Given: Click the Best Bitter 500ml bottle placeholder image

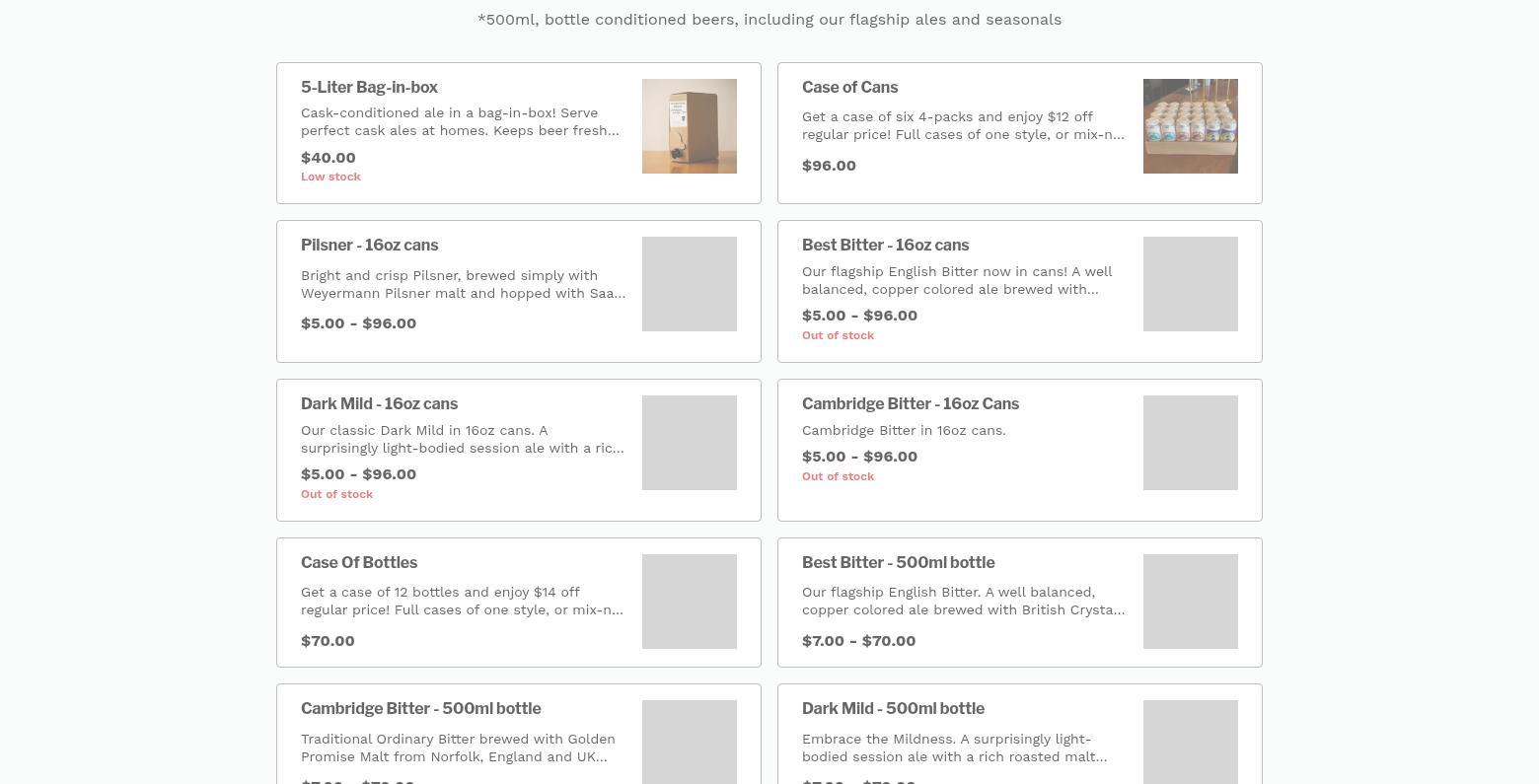Looking at the screenshot, I should 1191,602.
